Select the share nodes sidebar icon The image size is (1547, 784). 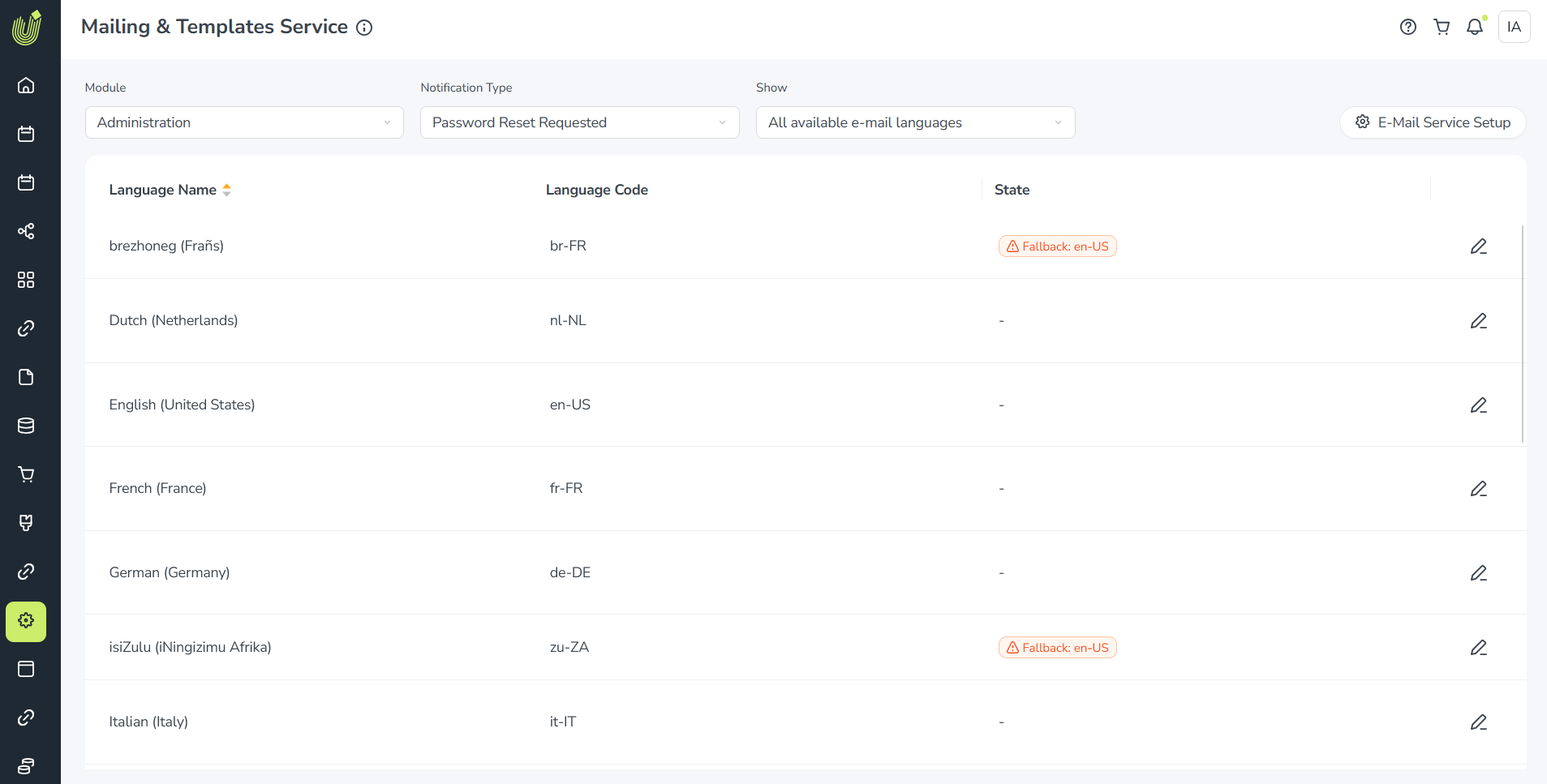[x=26, y=231]
